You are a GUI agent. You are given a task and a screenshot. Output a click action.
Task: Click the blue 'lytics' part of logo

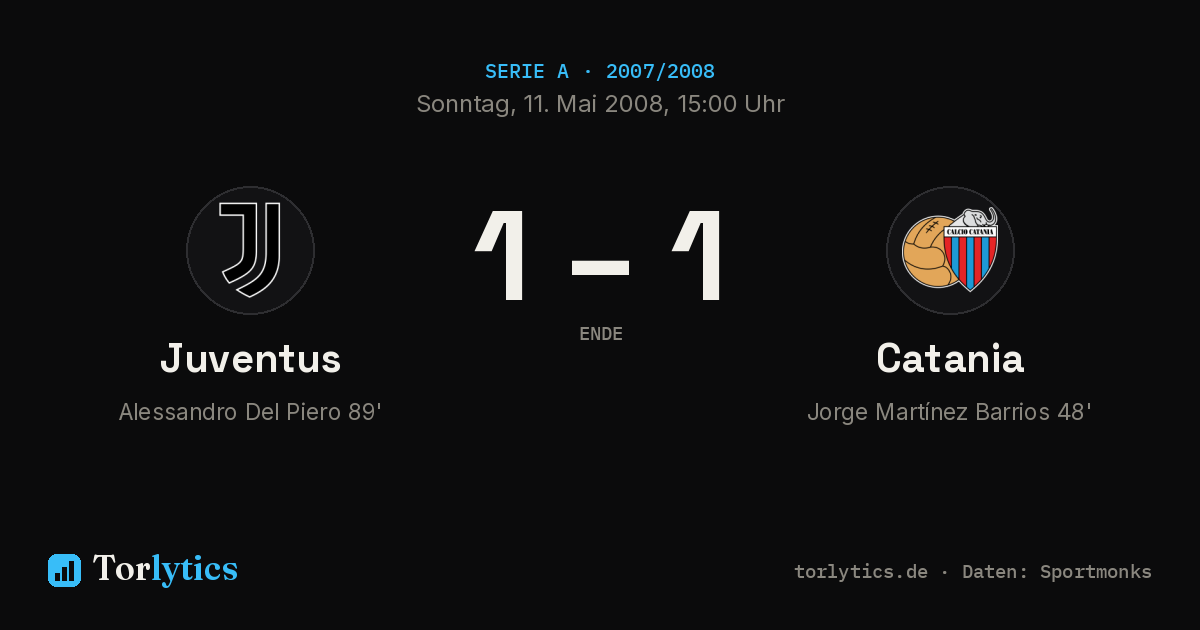[x=194, y=569]
